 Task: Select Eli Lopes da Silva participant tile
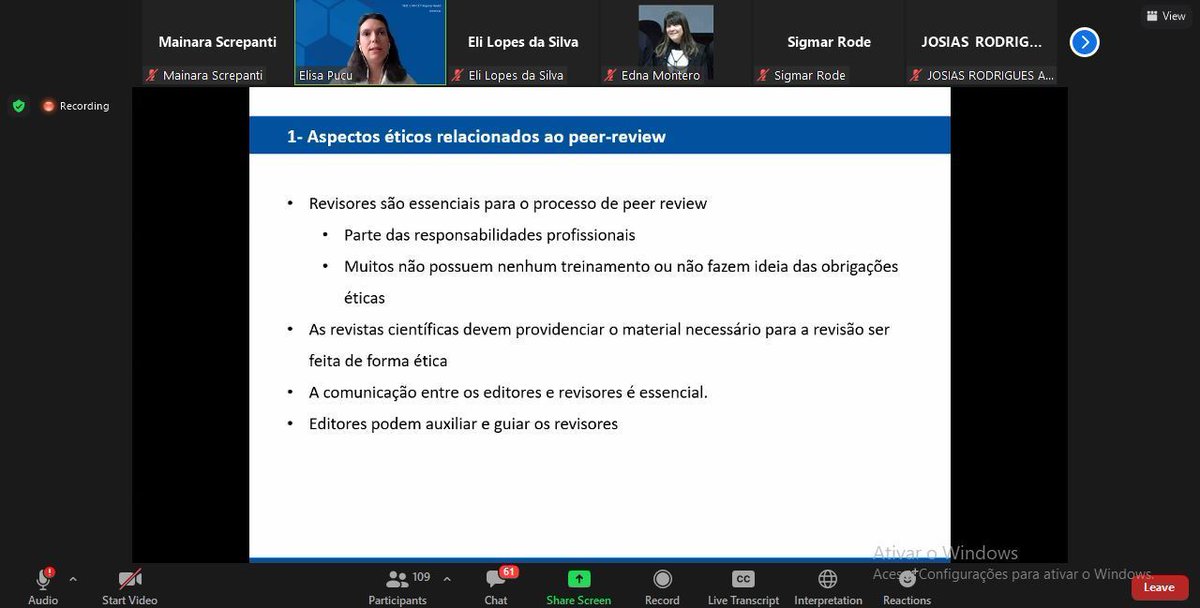(523, 43)
